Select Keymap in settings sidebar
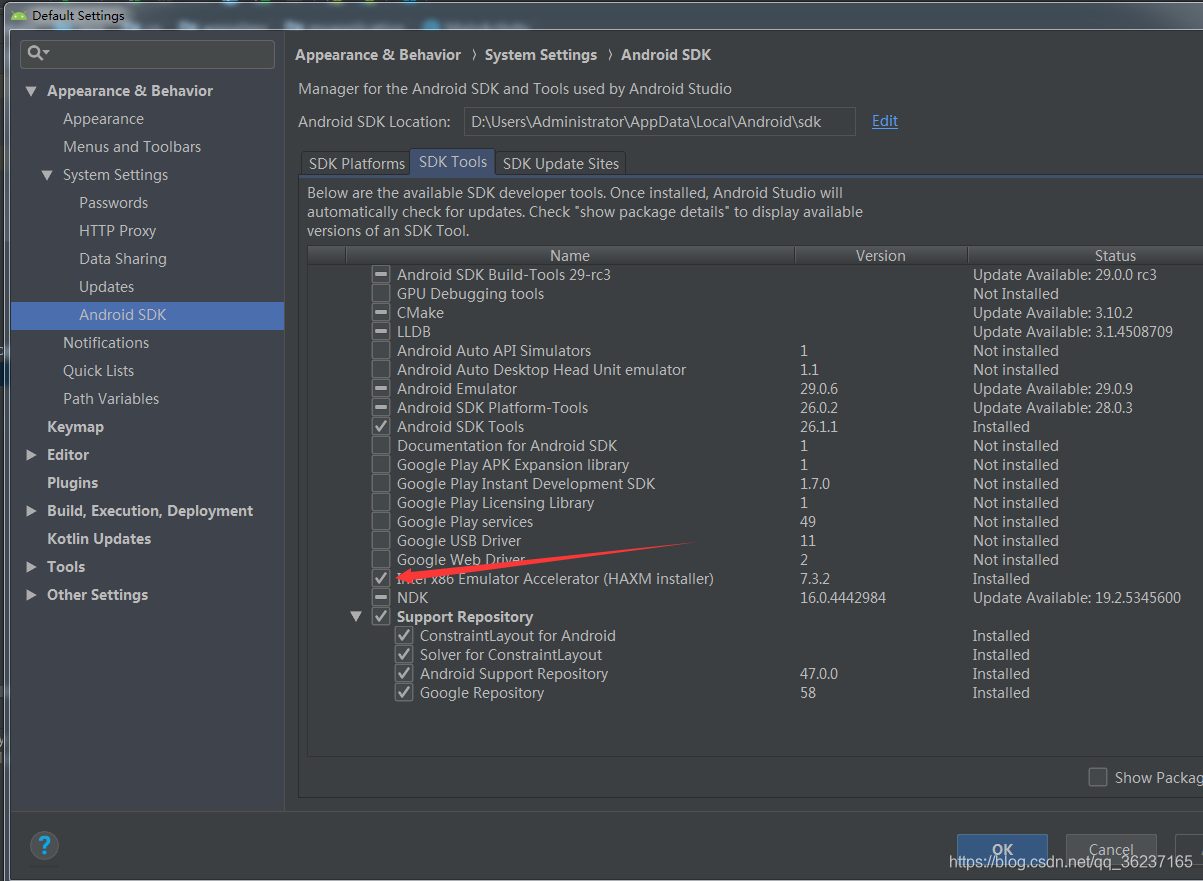This screenshot has height=881, width=1203. (x=75, y=427)
